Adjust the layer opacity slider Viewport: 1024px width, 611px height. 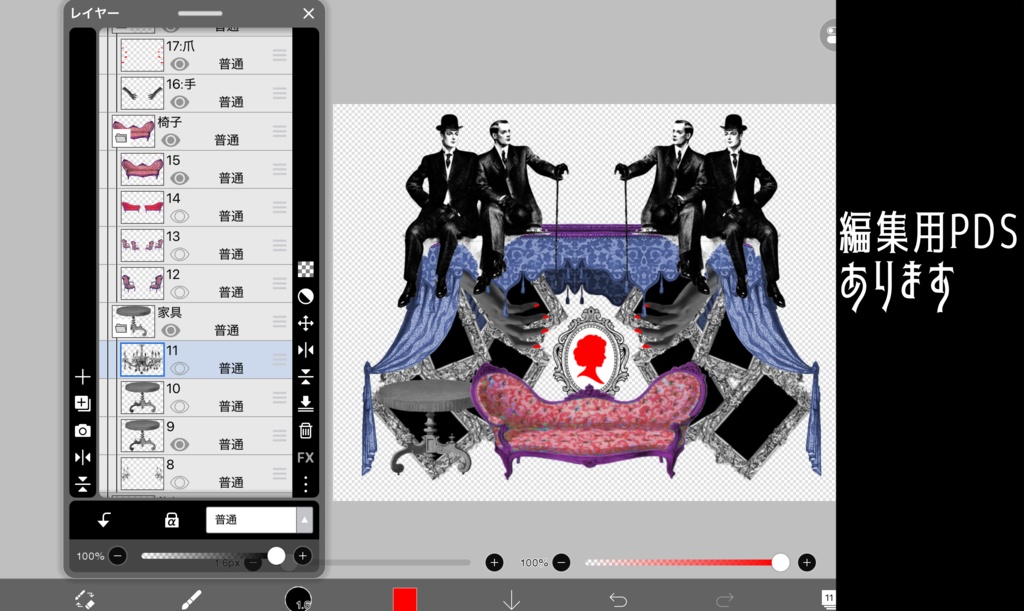[x=213, y=556]
